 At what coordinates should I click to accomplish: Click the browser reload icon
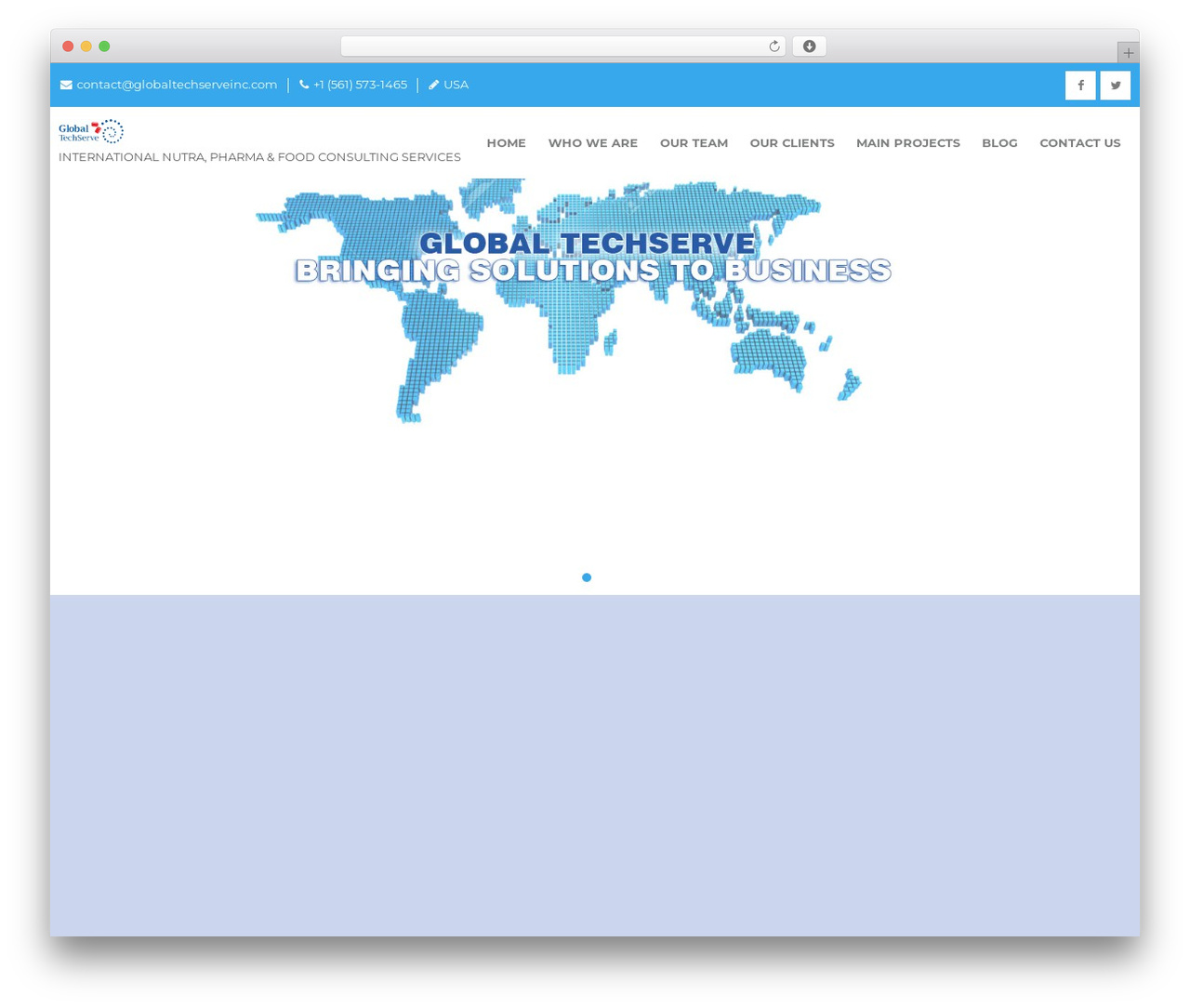(773, 46)
